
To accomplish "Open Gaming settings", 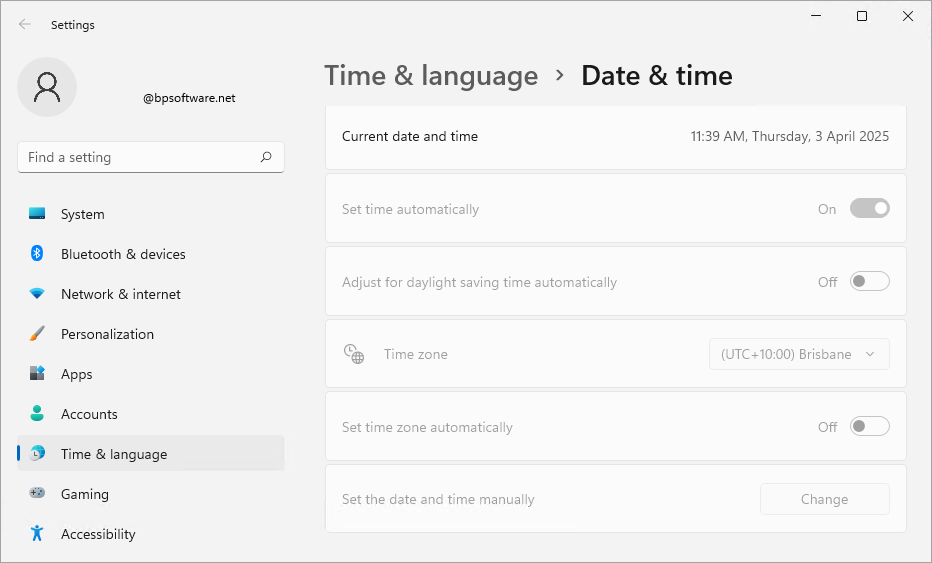I will tap(151, 493).
